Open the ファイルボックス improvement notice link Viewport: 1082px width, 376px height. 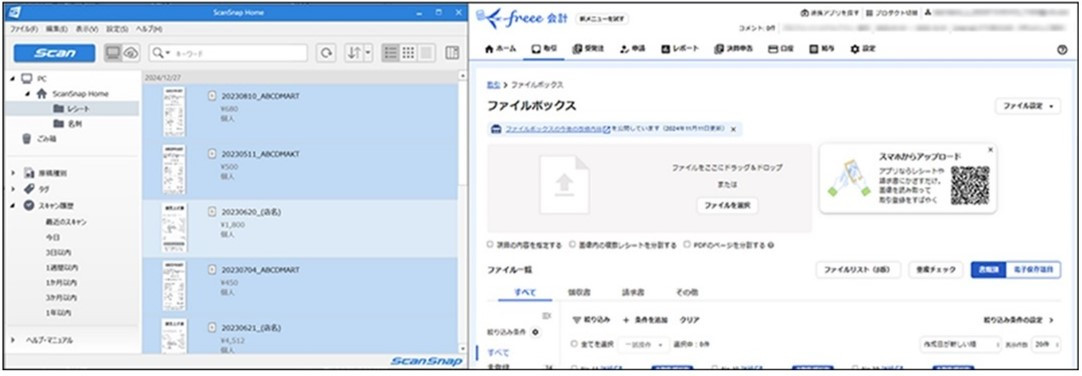pos(558,129)
